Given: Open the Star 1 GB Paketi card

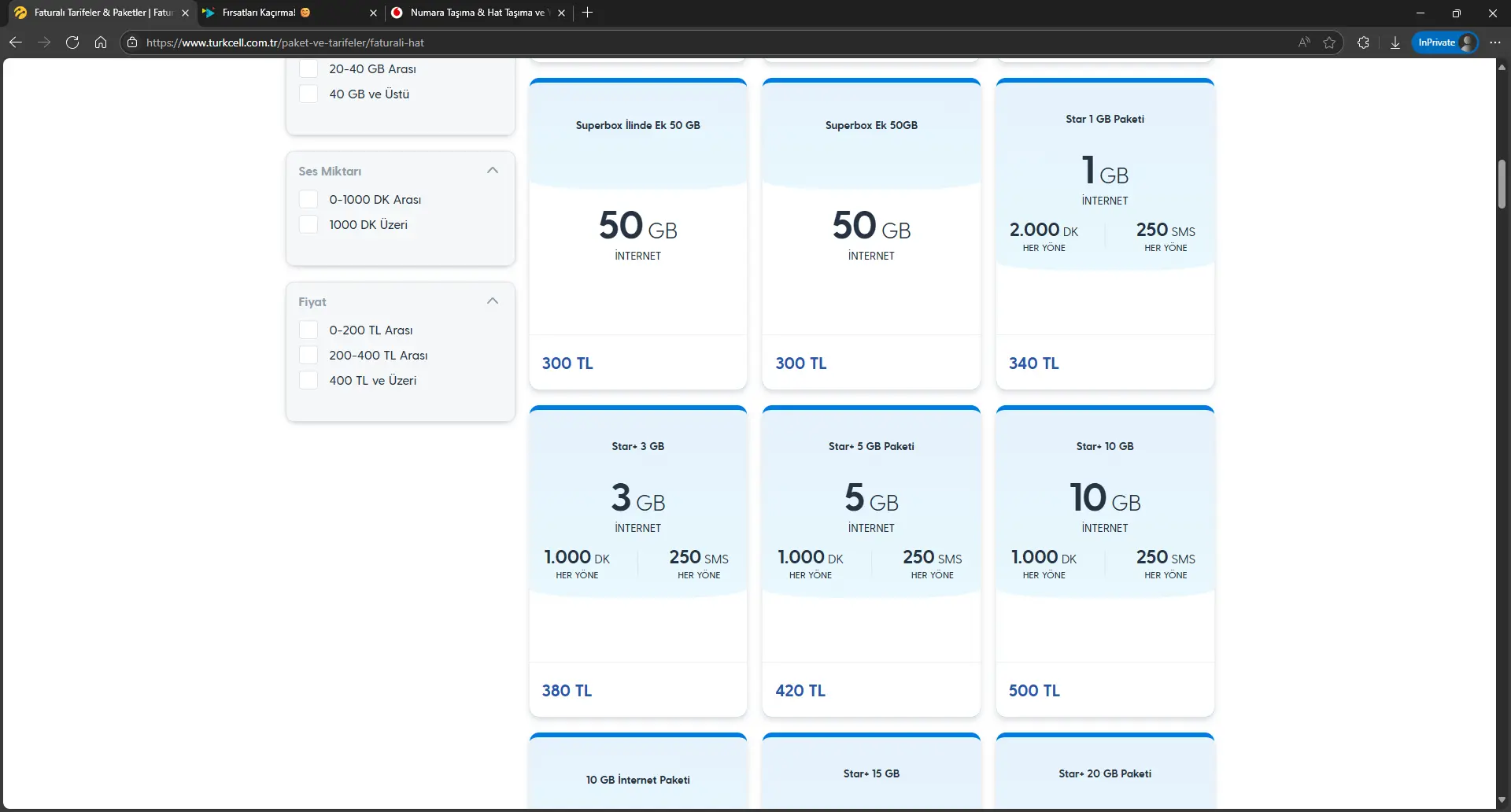Looking at the screenshot, I should tap(1105, 234).
